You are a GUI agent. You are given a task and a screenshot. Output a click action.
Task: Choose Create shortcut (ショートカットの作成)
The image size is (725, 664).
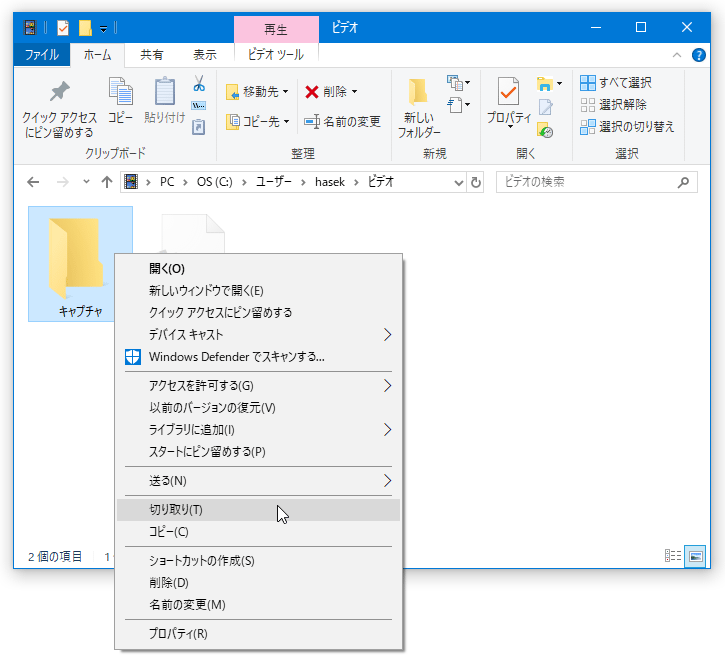(258, 560)
